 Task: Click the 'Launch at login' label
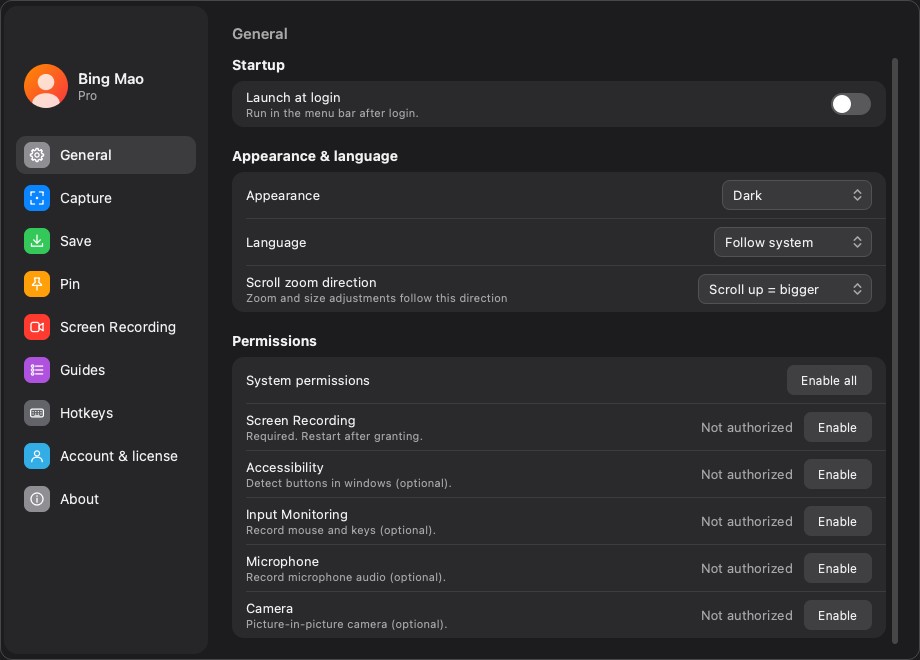coord(293,97)
